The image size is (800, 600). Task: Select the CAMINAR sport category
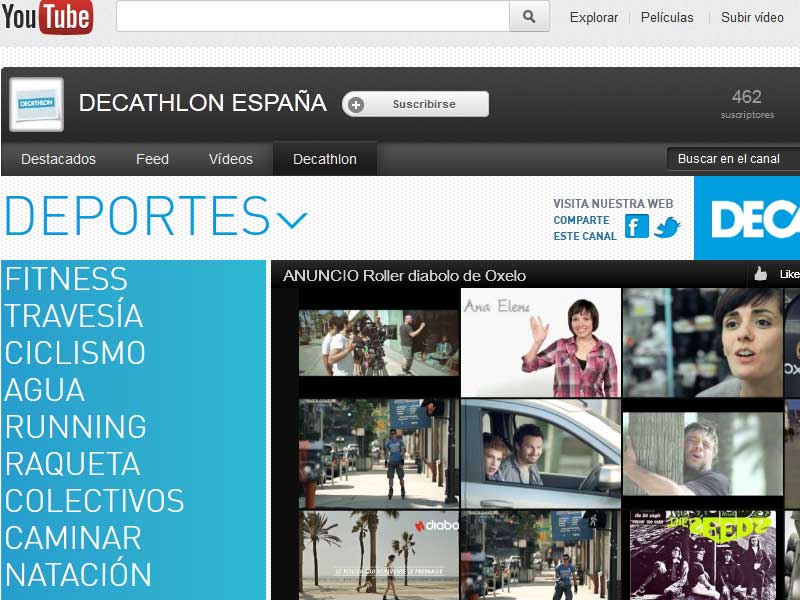(x=73, y=538)
